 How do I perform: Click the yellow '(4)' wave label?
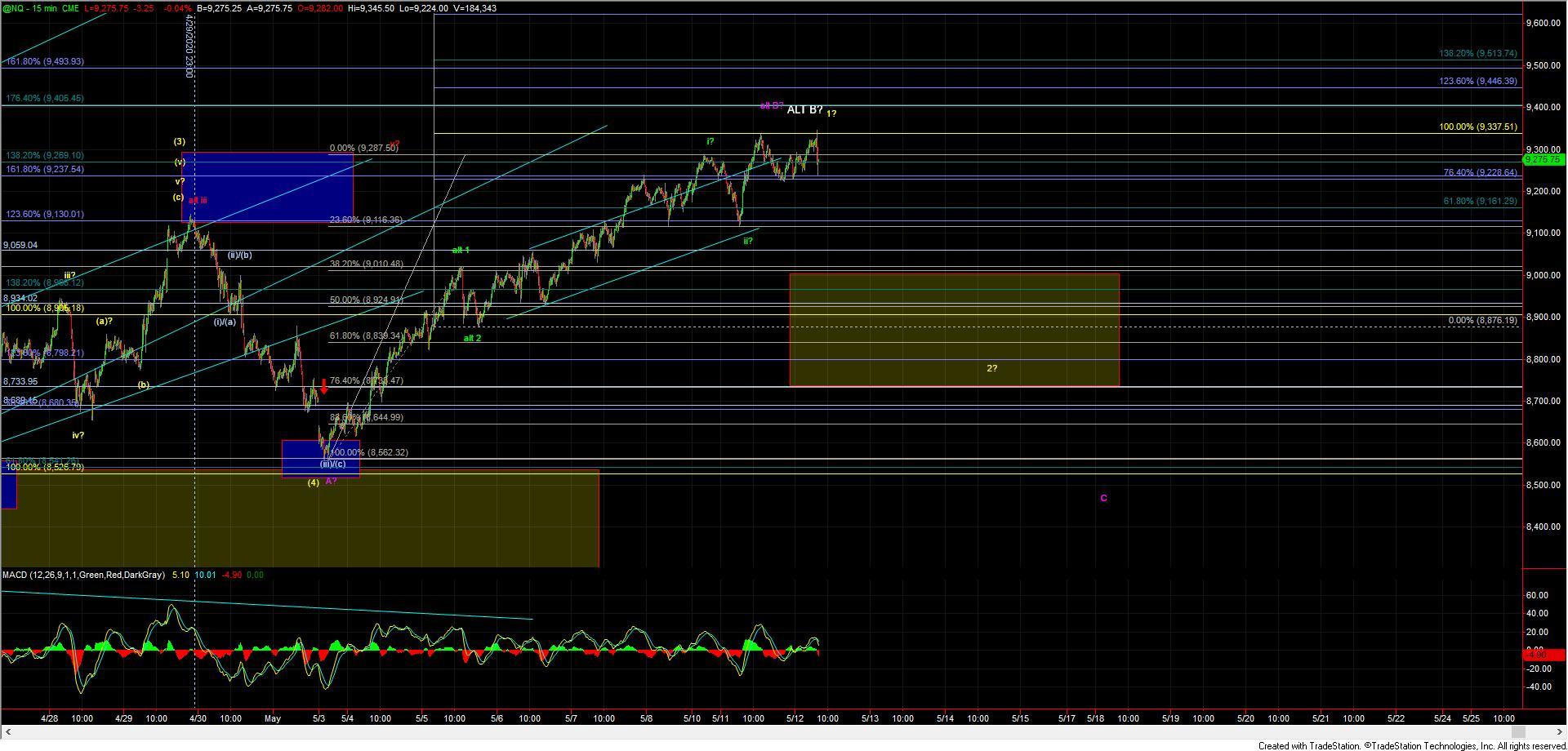[x=313, y=482]
